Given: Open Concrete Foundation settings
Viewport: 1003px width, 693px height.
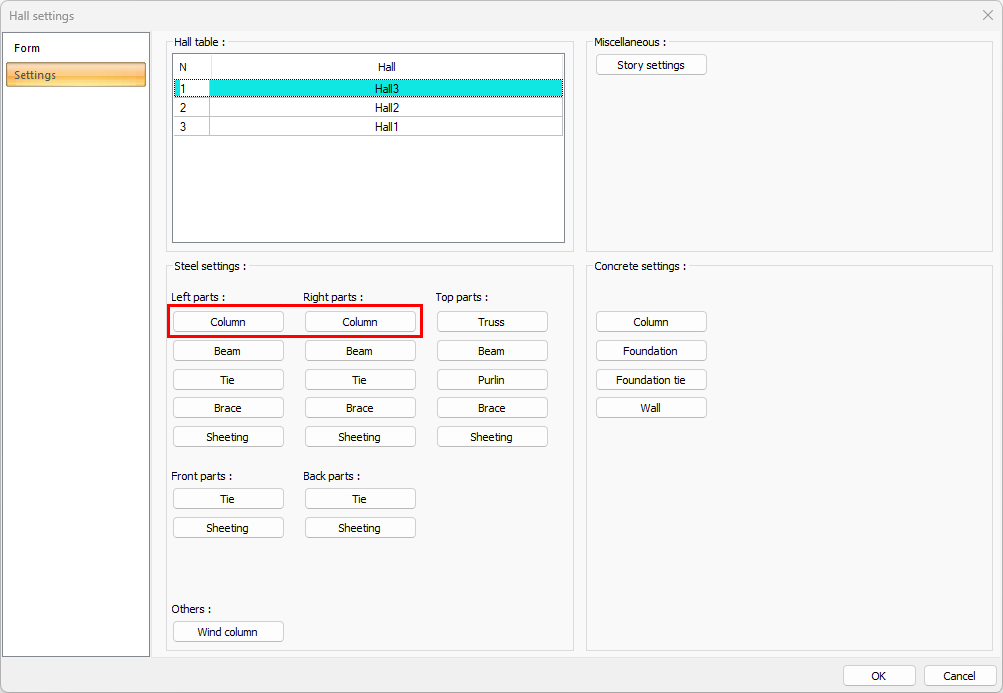Looking at the screenshot, I should click(651, 351).
